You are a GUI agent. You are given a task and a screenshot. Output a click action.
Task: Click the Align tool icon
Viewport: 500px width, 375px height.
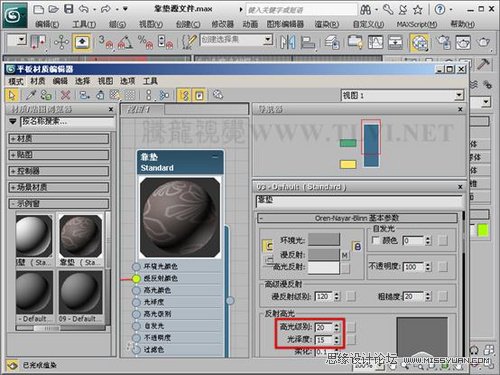(308, 42)
